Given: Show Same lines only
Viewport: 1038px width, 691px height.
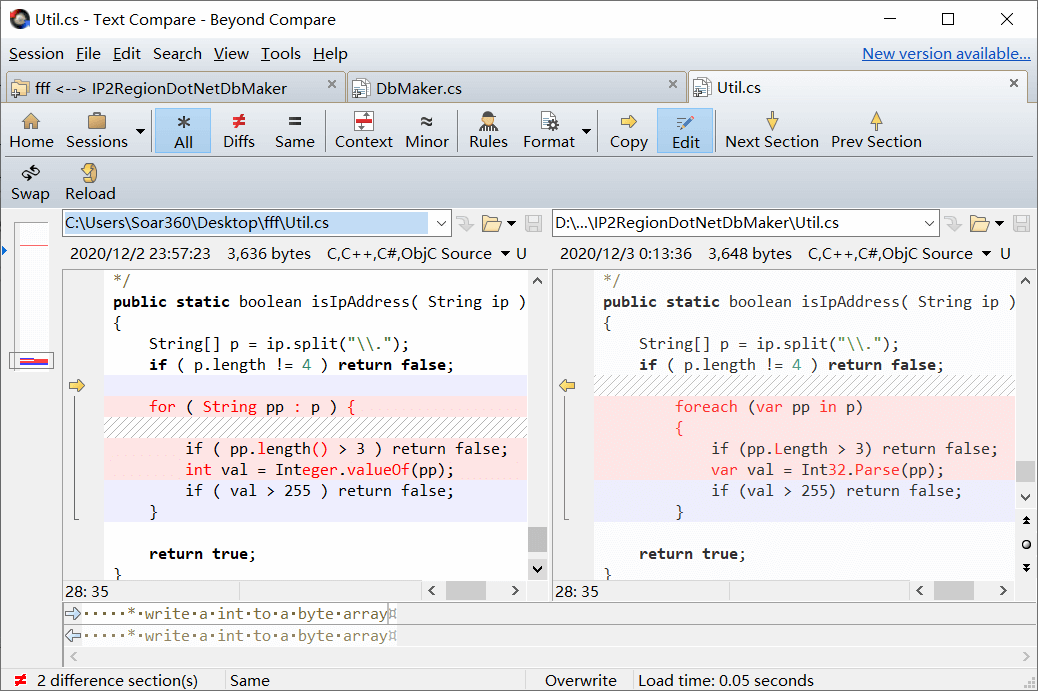Looking at the screenshot, I should click(x=294, y=130).
